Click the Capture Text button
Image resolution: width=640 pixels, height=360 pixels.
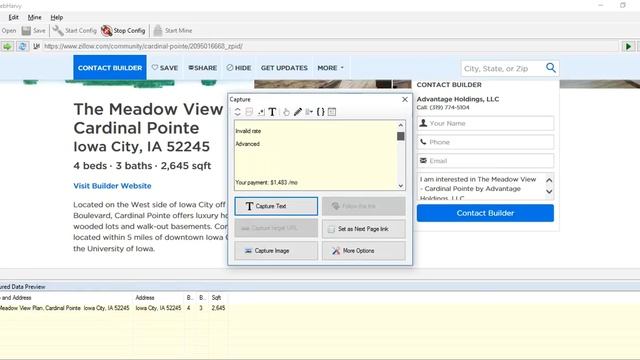click(x=276, y=206)
